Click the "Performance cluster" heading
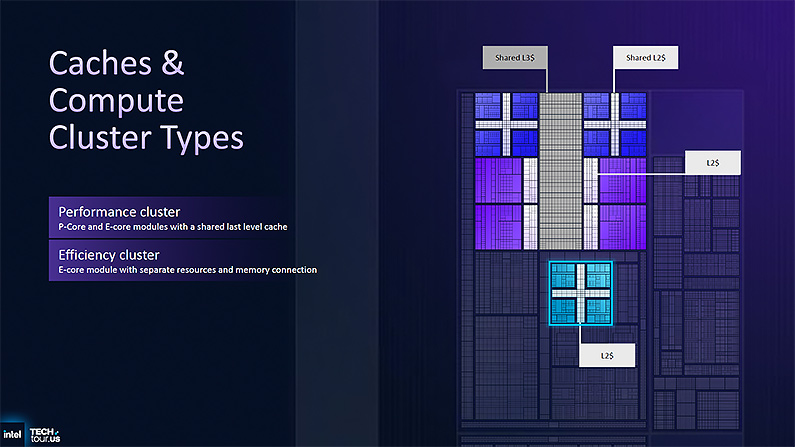This screenshot has width=795, height=447. 119,212
